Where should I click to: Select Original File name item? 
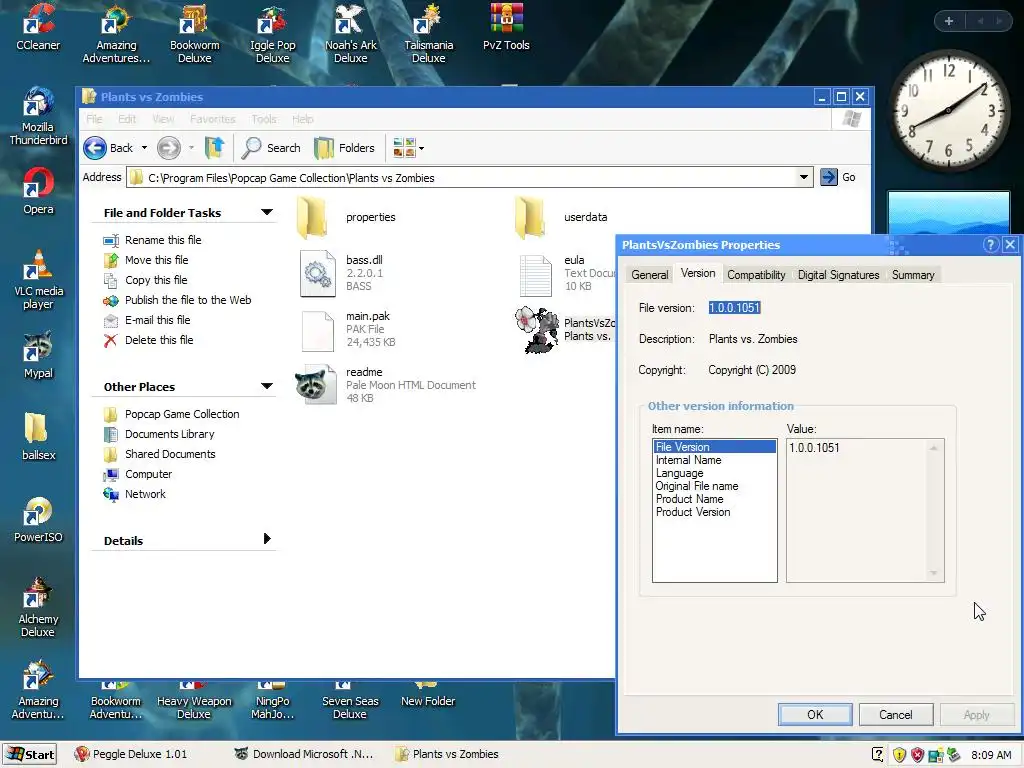pos(697,486)
